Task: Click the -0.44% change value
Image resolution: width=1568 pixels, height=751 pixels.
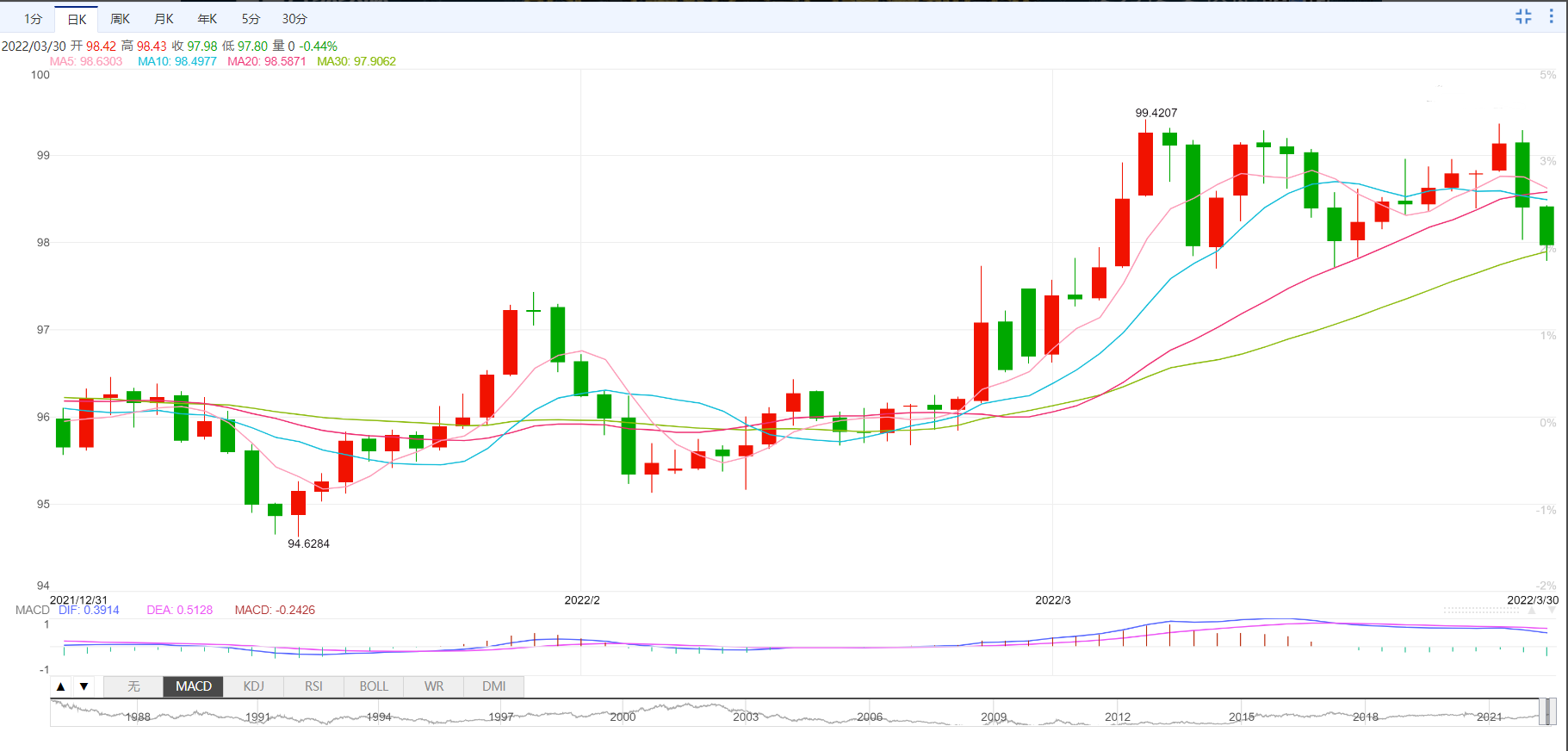Action: pyautogui.click(x=319, y=46)
